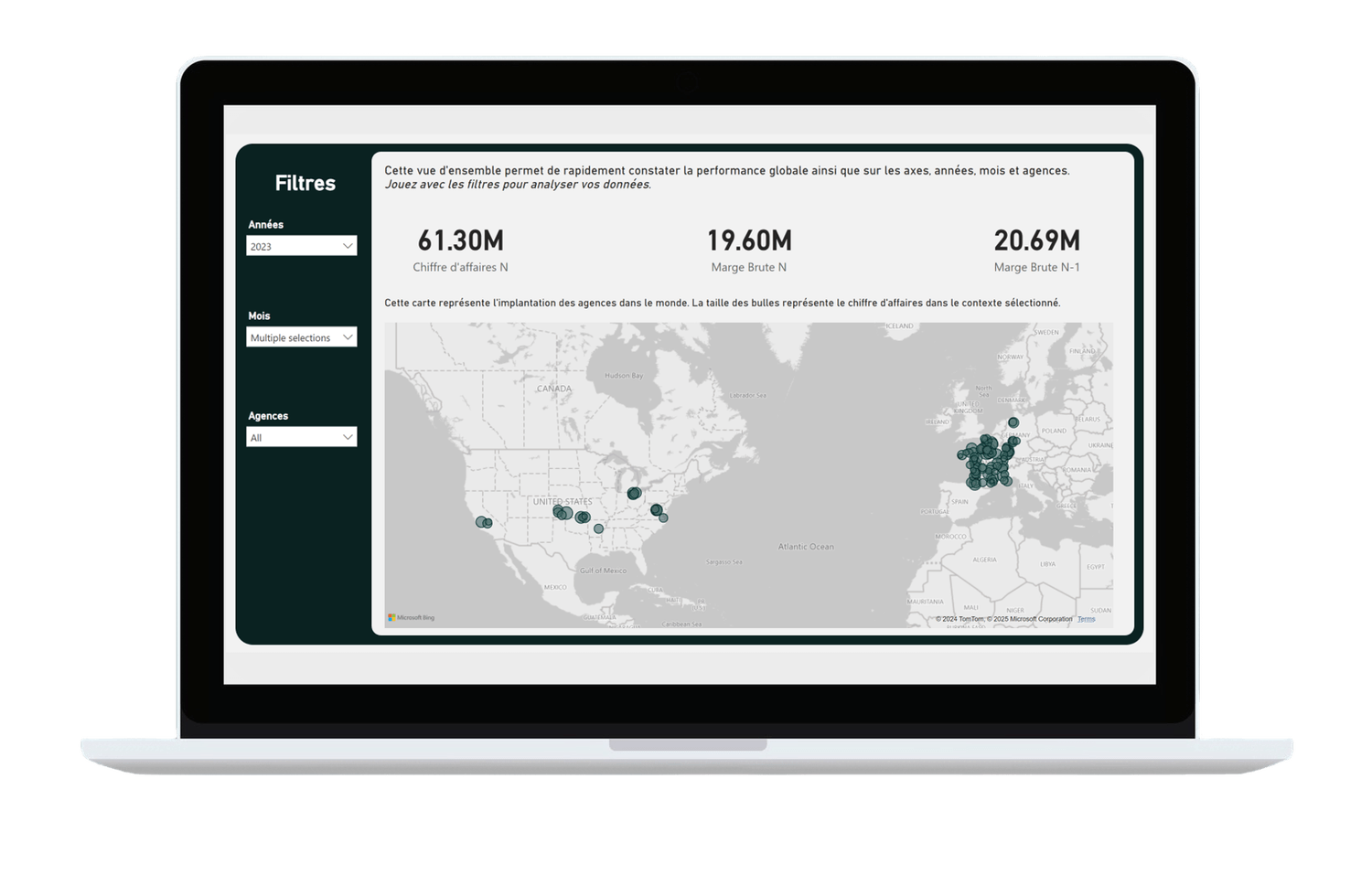The image size is (1372, 875).
Task: Open the Terms link on the map
Action: coord(1086,619)
